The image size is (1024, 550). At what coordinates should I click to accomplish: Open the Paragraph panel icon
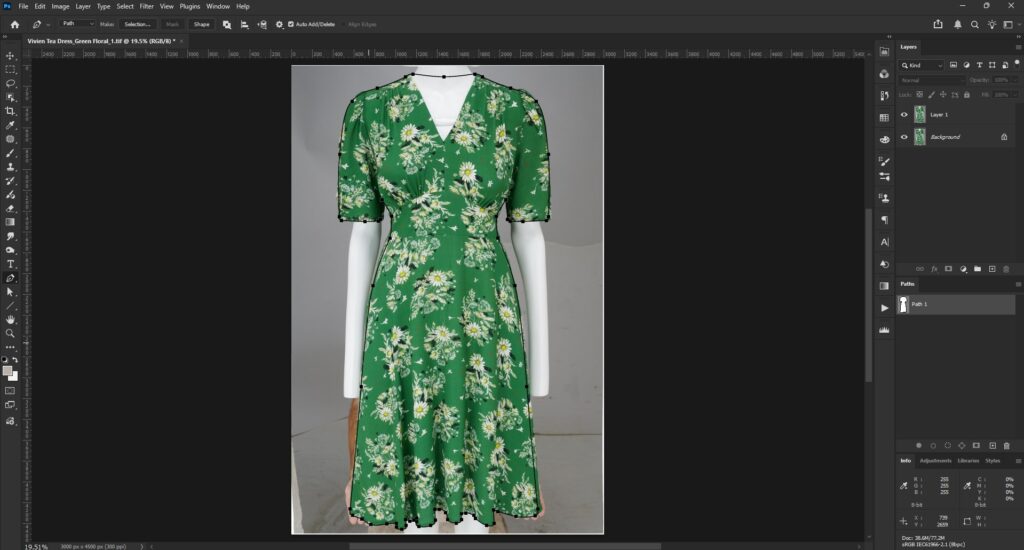click(x=884, y=220)
